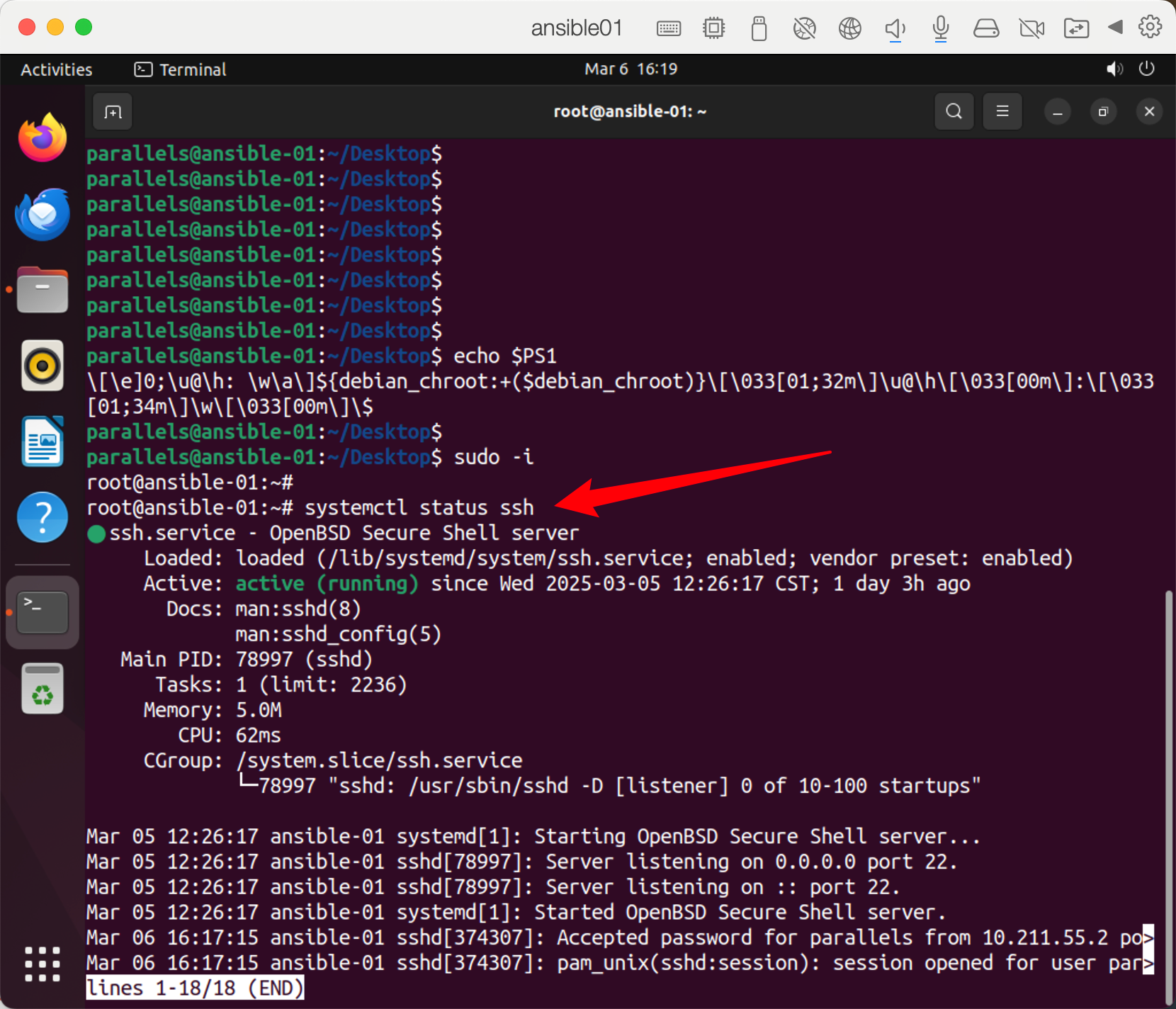Viewport: 1176px width, 1009px height.
Task: Open the Files manager in dock
Action: click(x=43, y=290)
